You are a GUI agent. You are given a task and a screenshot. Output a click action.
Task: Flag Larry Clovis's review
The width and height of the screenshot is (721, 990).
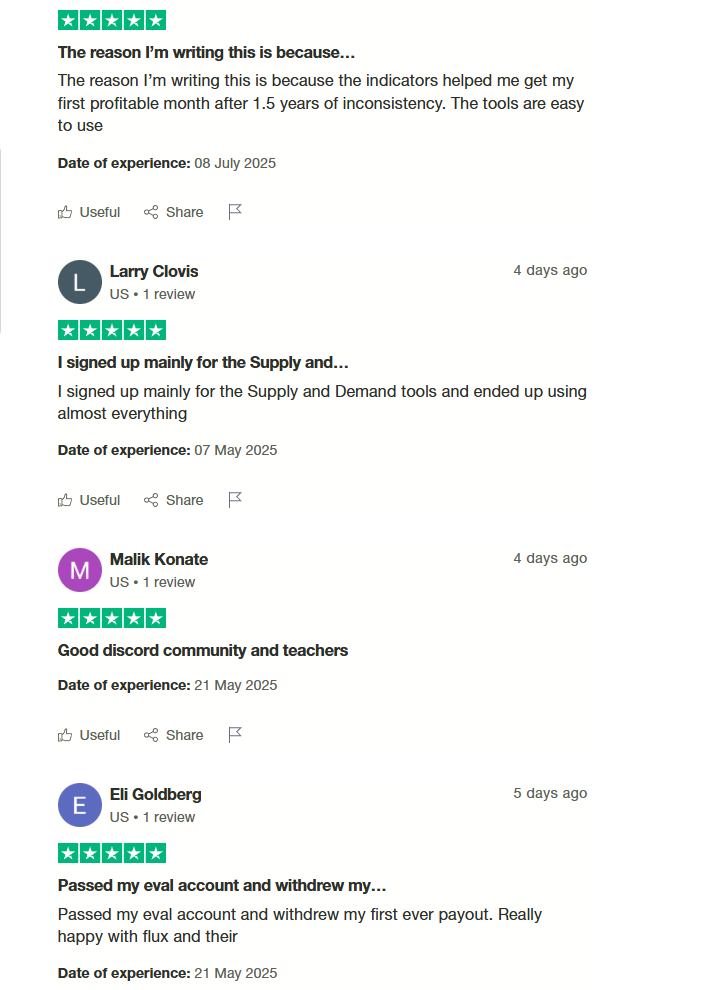pos(235,499)
